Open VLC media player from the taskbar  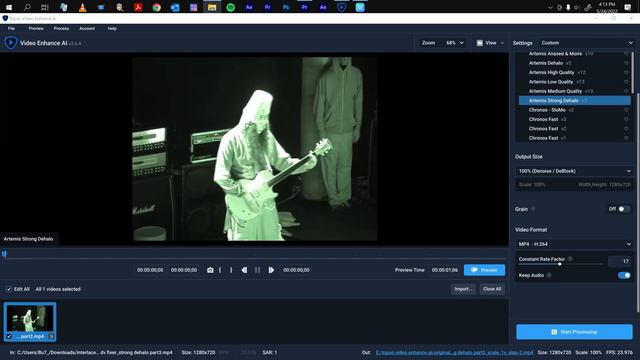coord(82,7)
